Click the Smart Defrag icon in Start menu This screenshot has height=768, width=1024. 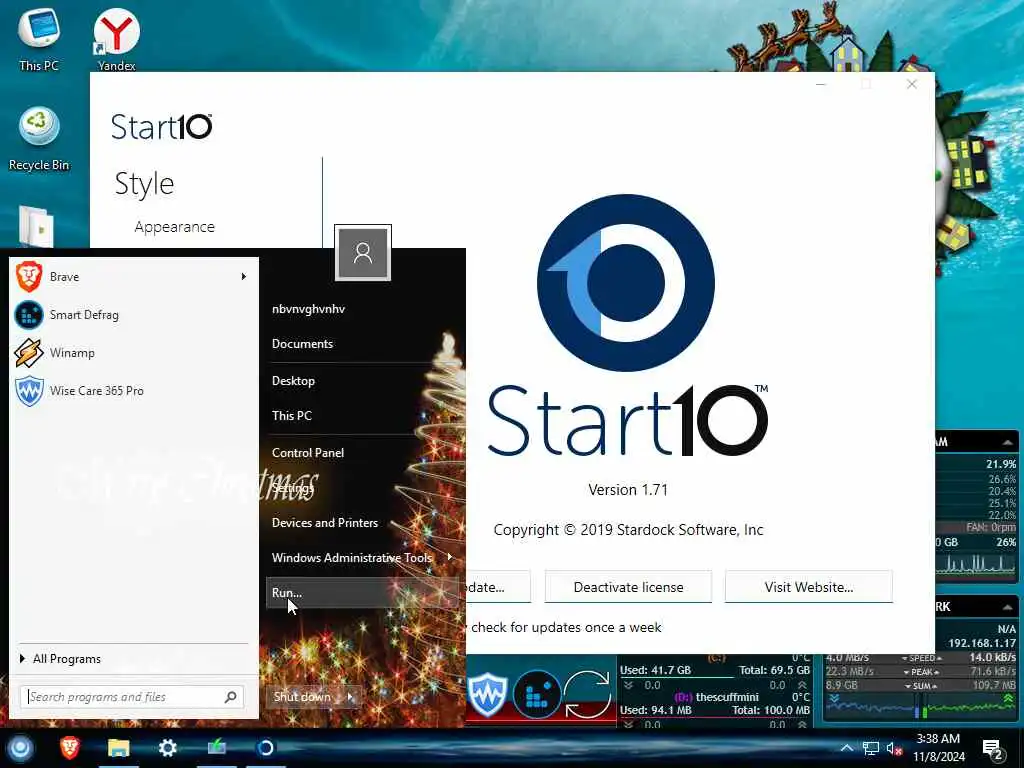click(x=29, y=315)
